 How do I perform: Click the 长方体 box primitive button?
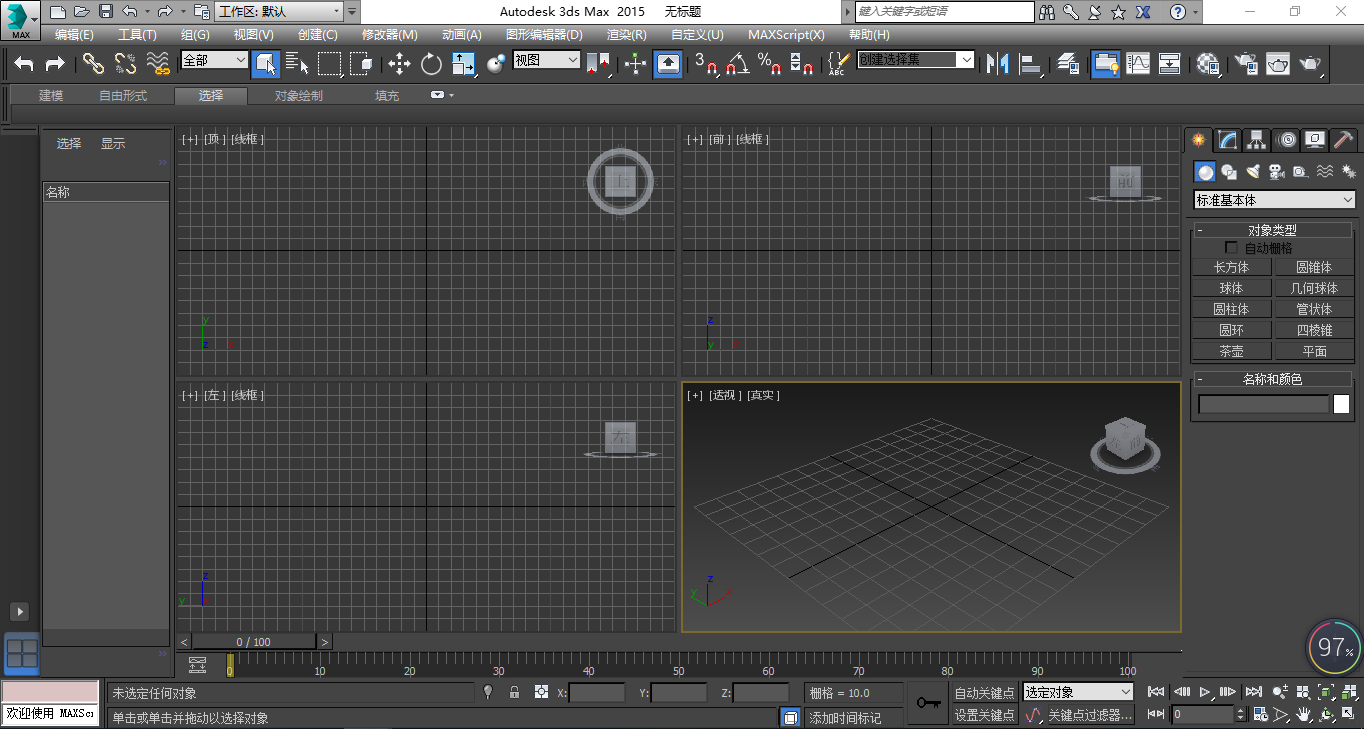[1231, 267]
